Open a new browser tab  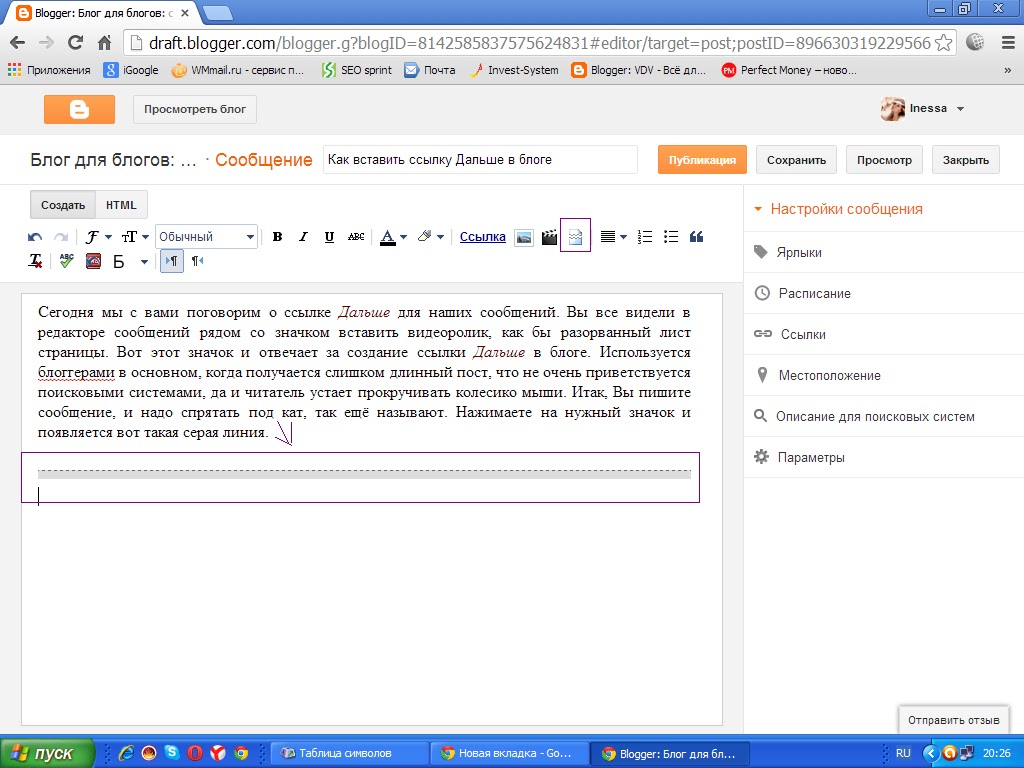click(x=217, y=13)
